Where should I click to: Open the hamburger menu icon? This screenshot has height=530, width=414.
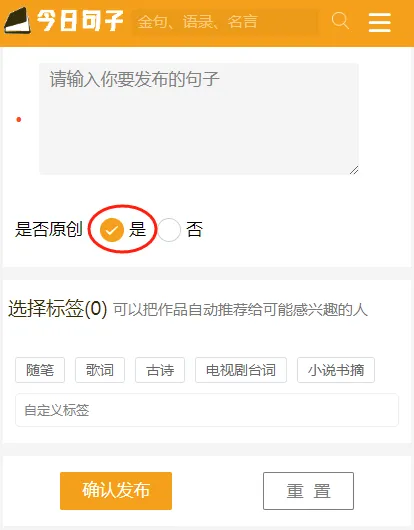click(x=380, y=22)
